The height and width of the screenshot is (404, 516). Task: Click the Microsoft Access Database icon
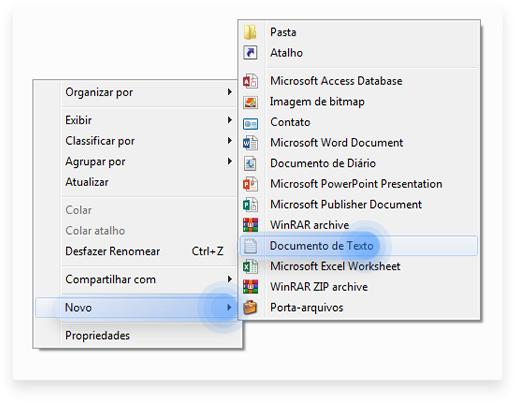pos(250,81)
